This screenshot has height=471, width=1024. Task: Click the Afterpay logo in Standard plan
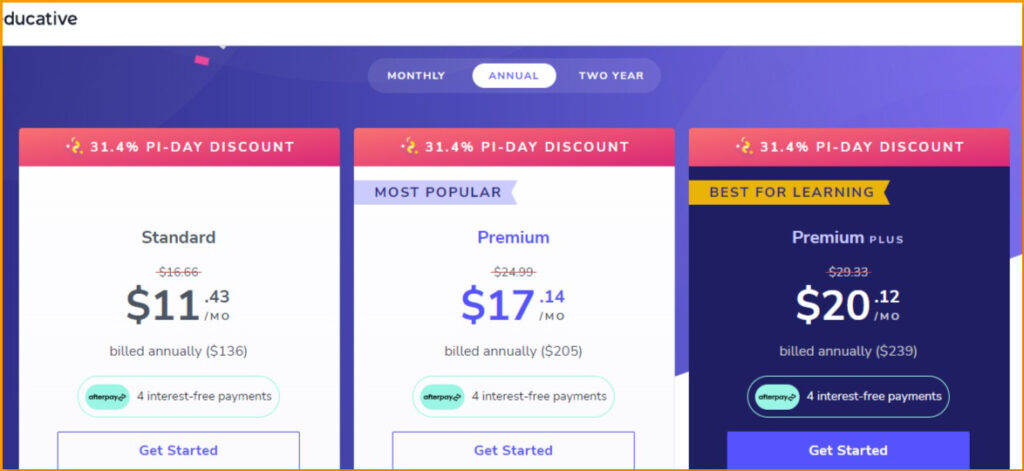coord(108,397)
